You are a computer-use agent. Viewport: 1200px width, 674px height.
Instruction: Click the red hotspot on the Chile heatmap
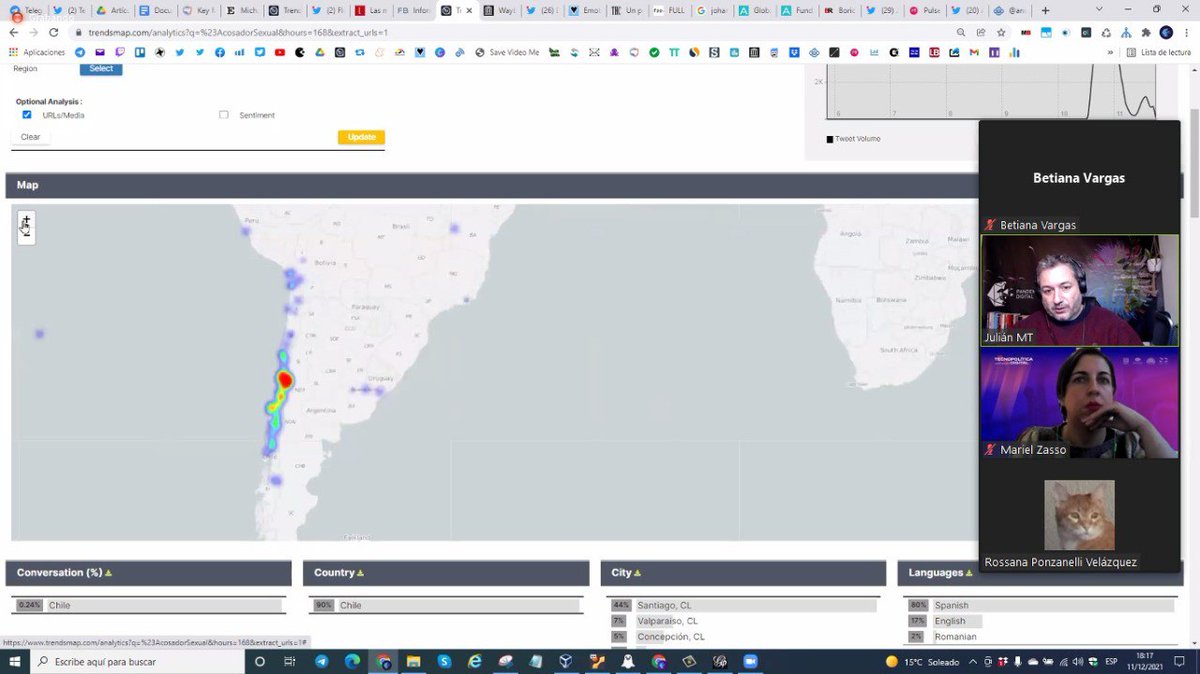click(x=285, y=380)
